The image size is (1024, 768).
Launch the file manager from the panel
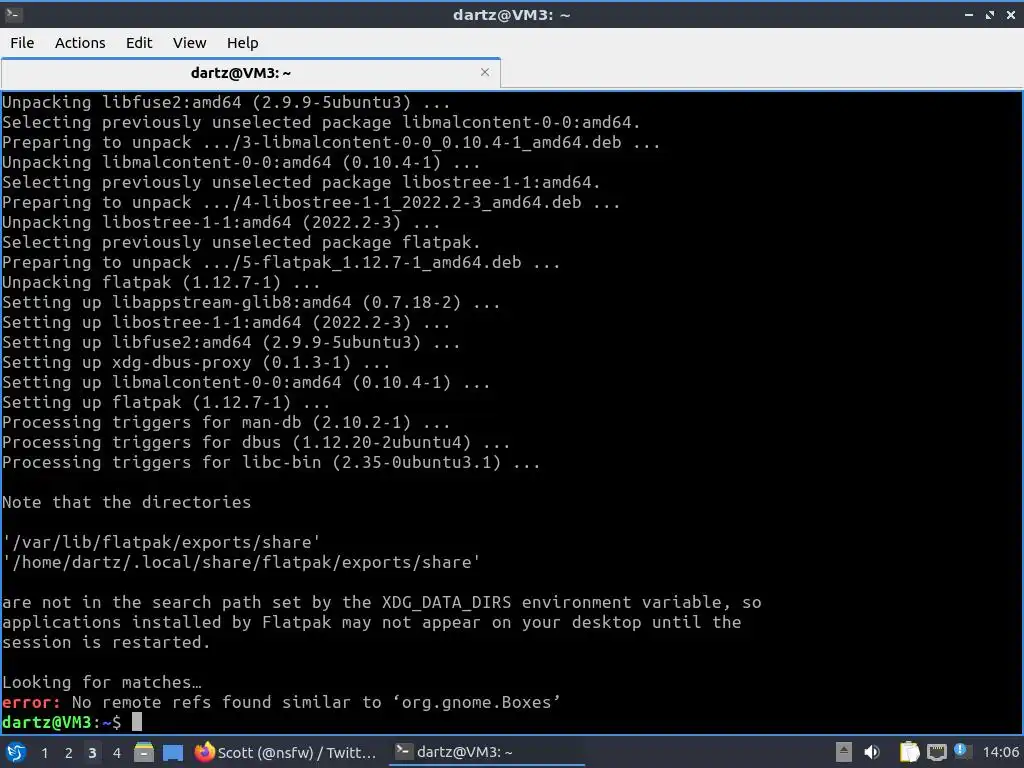point(144,752)
